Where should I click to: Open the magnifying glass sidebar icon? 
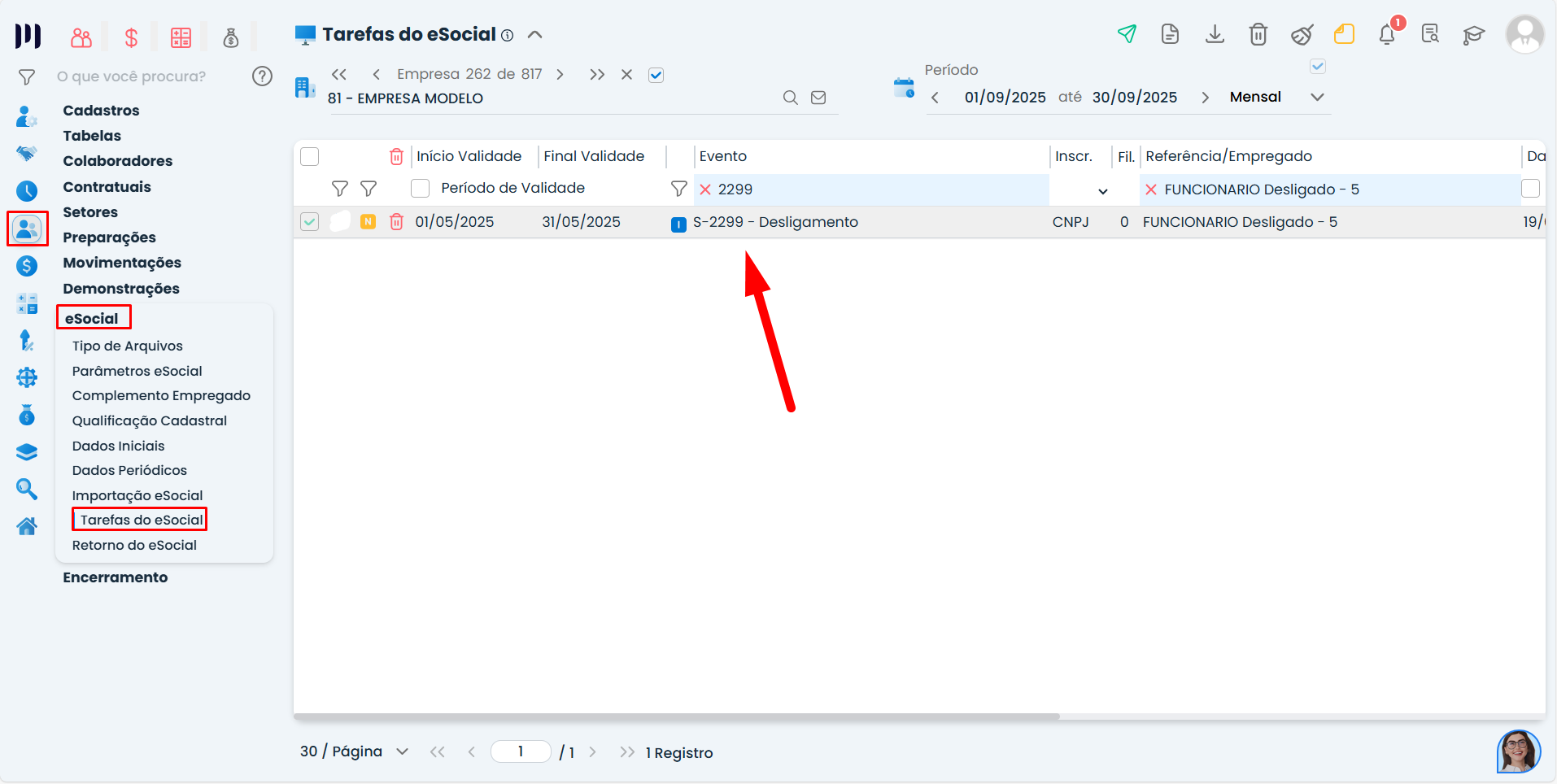point(27,489)
